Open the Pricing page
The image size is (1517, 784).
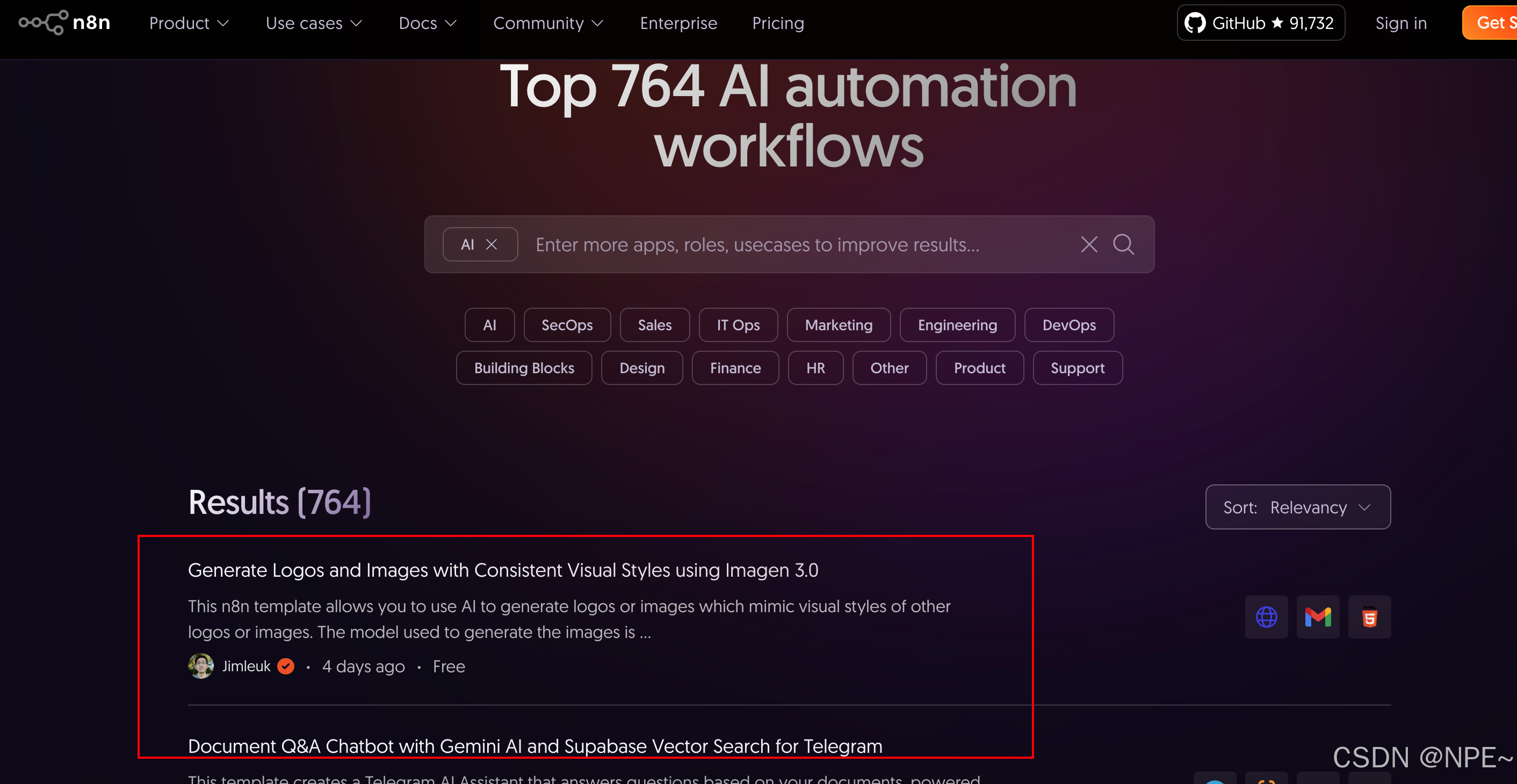(777, 23)
